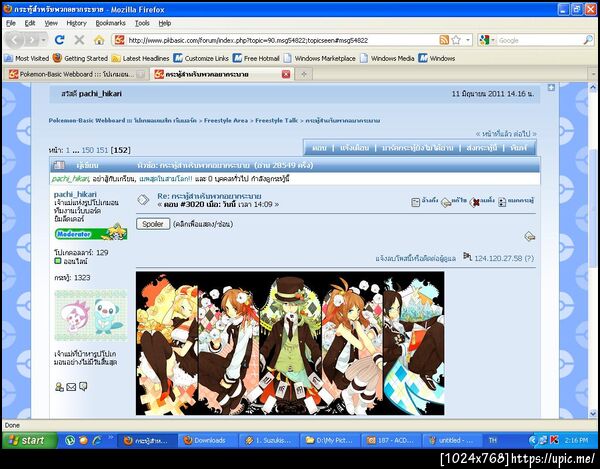This screenshot has height=469, width=600.
Task: Click inside the Google search field
Action: tap(540, 40)
